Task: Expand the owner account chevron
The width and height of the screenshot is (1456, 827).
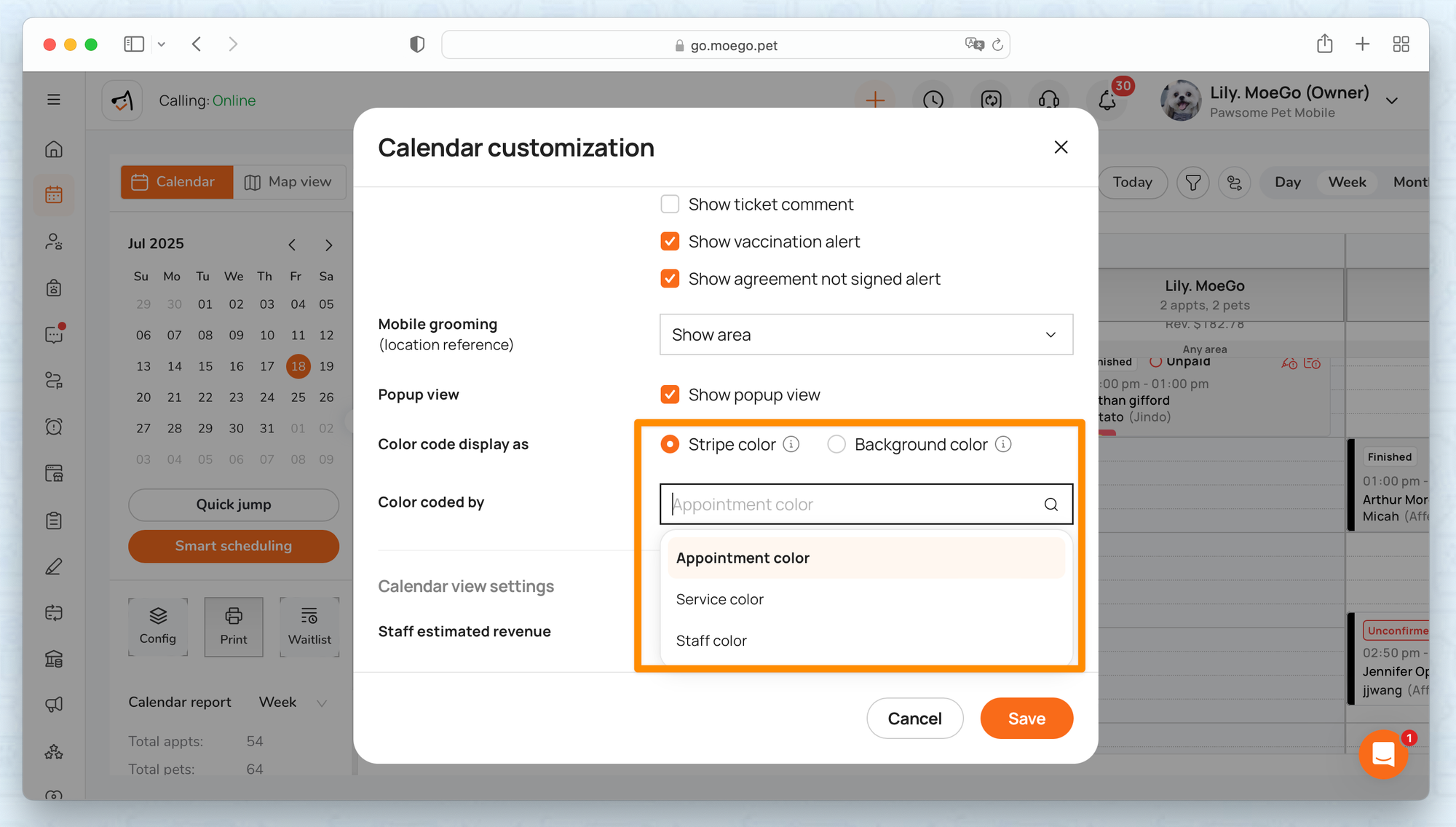Action: point(1392,100)
